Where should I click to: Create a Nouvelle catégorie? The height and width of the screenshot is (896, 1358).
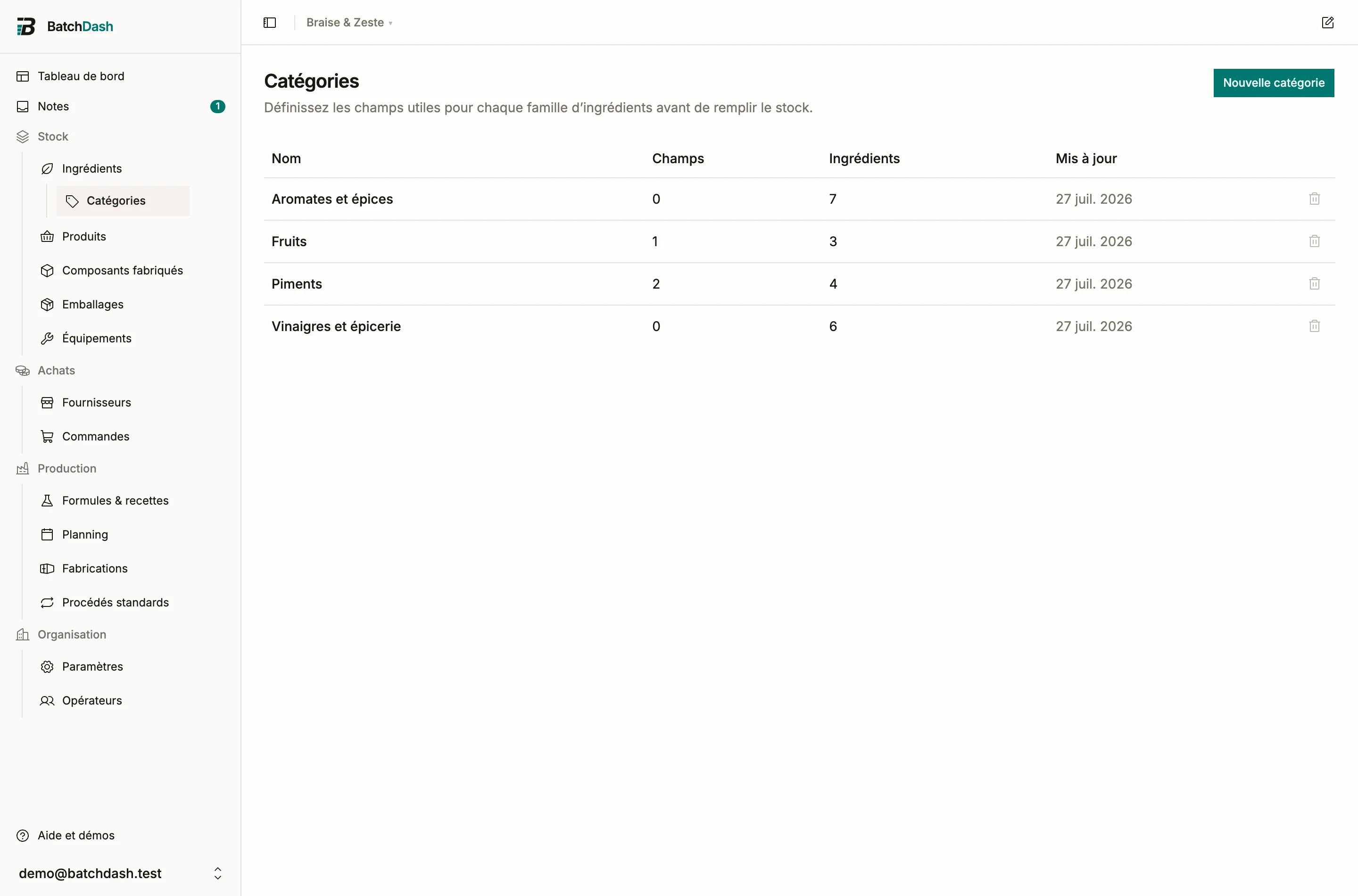pos(1274,83)
